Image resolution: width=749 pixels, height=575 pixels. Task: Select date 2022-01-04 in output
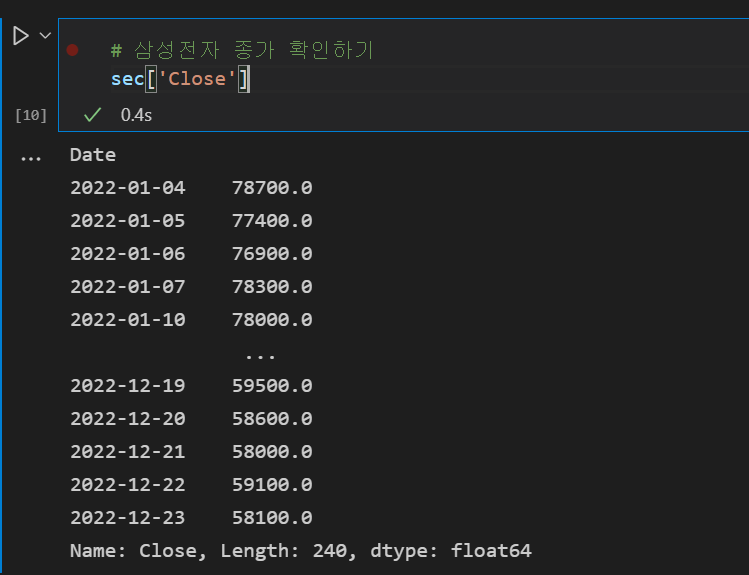(128, 188)
